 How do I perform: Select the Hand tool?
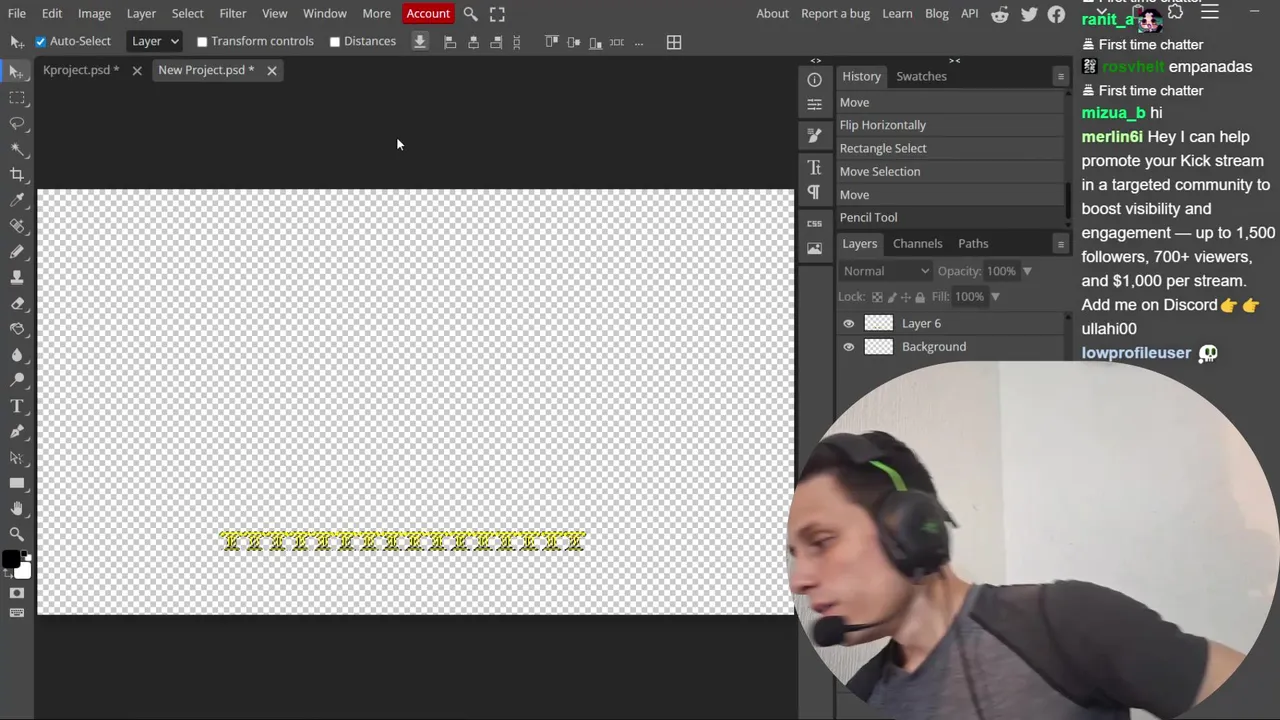pos(17,509)
